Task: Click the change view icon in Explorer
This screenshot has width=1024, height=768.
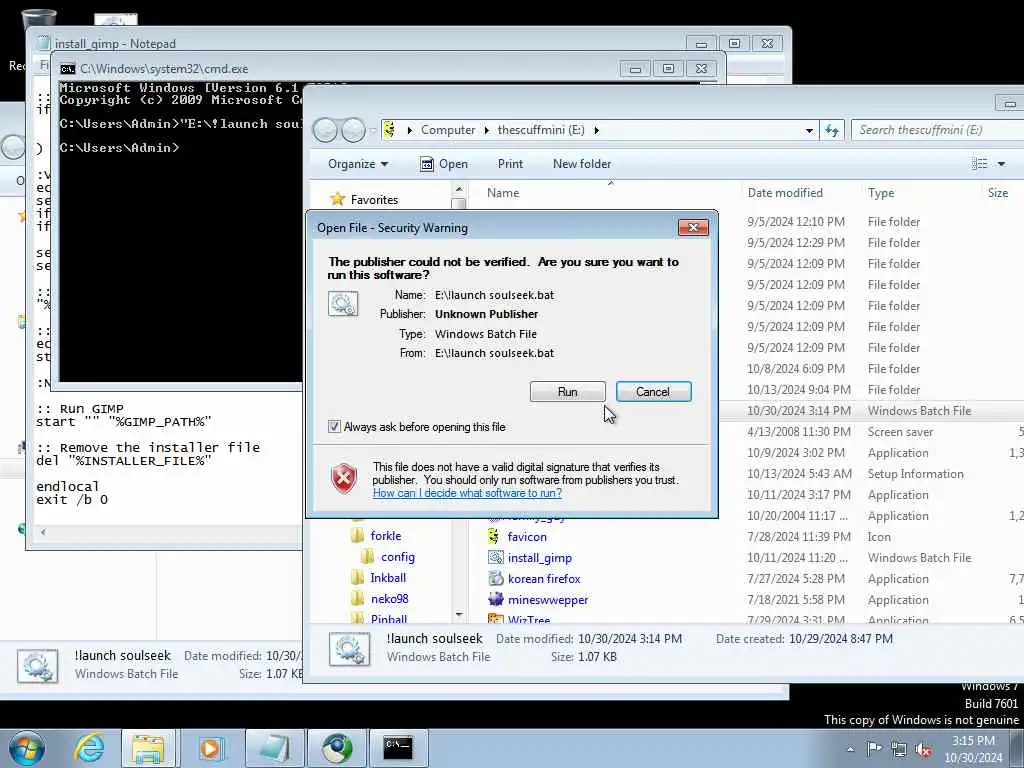Action: [x=979, y=164]
